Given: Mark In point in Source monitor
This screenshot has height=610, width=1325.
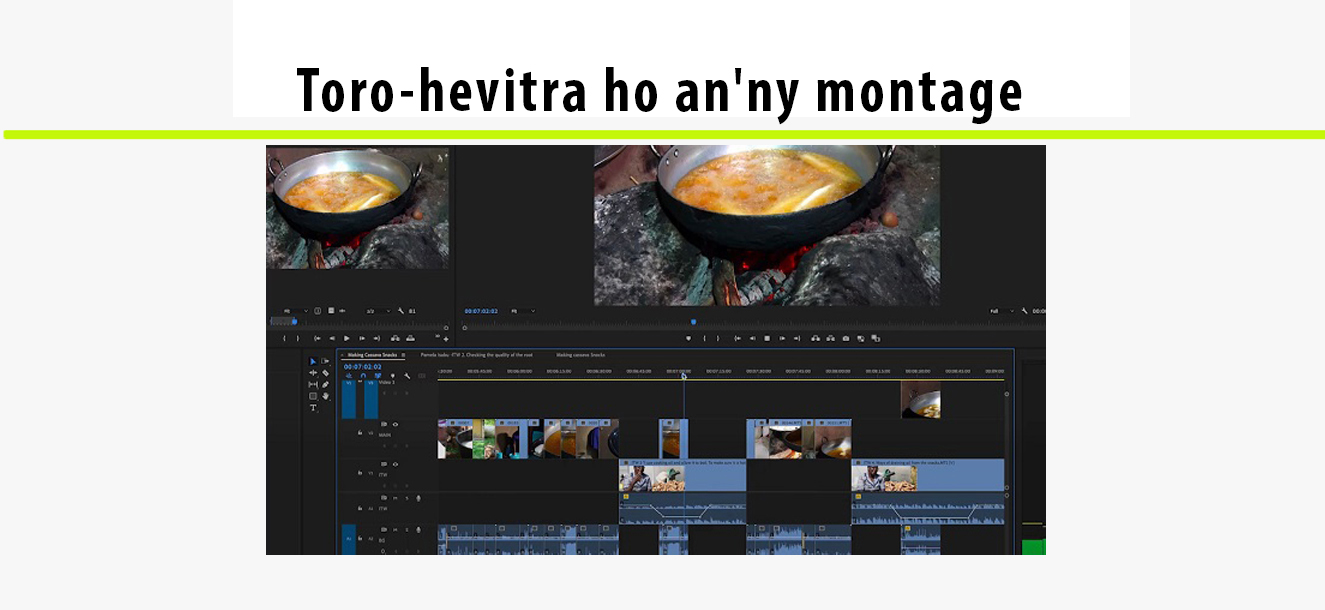Looking at the screenshot, I should tap(284, 338).
